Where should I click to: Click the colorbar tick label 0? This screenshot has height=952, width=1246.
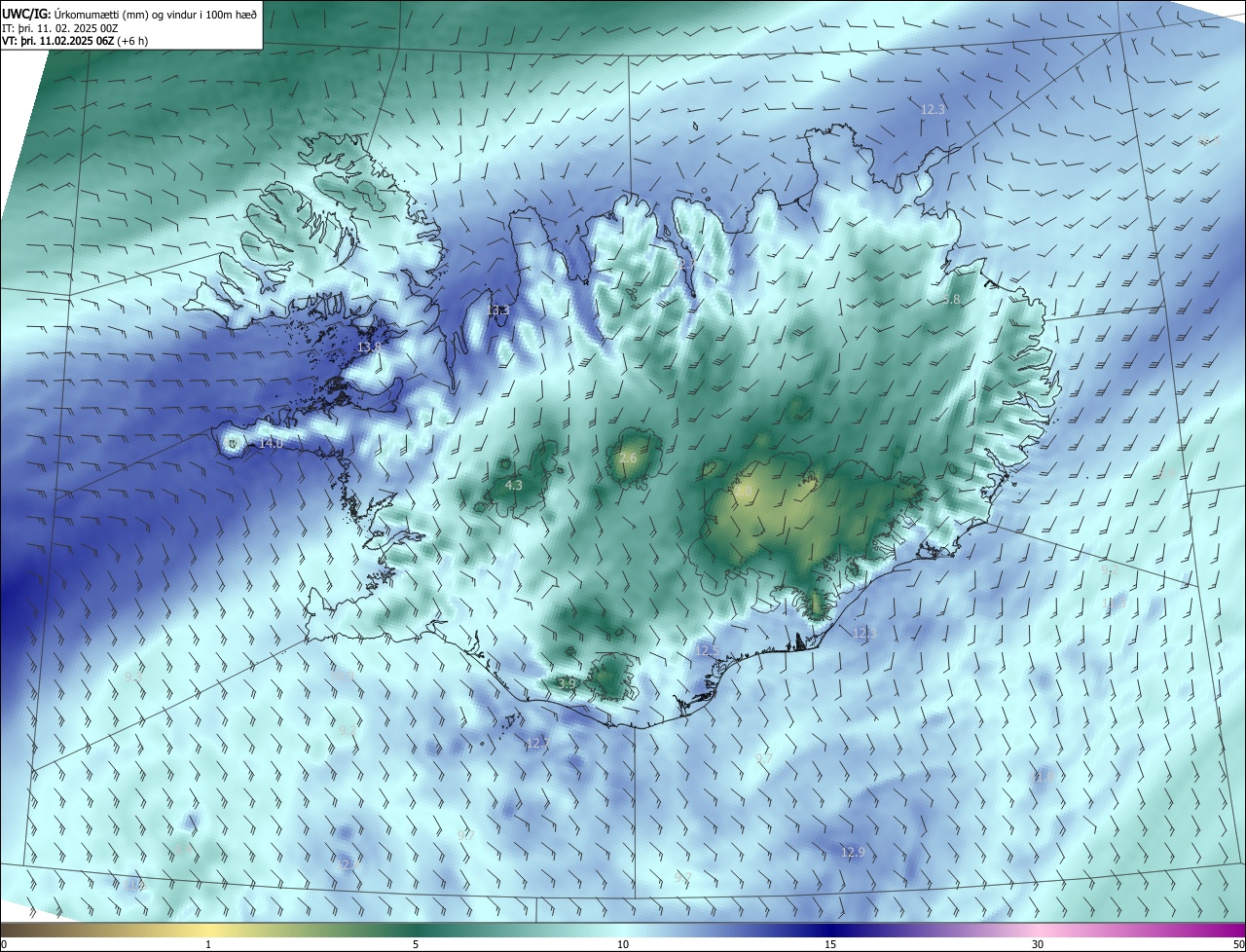4,944
